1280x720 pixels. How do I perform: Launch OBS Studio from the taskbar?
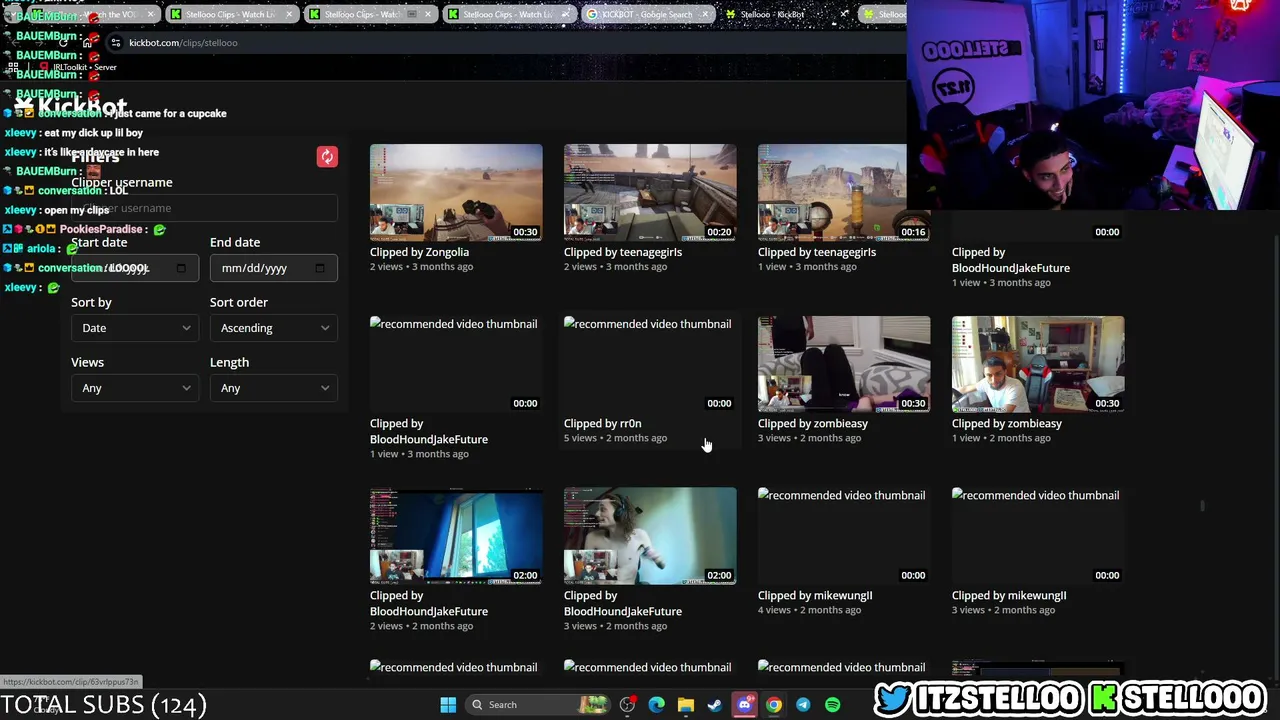click(x=627, y=705)
